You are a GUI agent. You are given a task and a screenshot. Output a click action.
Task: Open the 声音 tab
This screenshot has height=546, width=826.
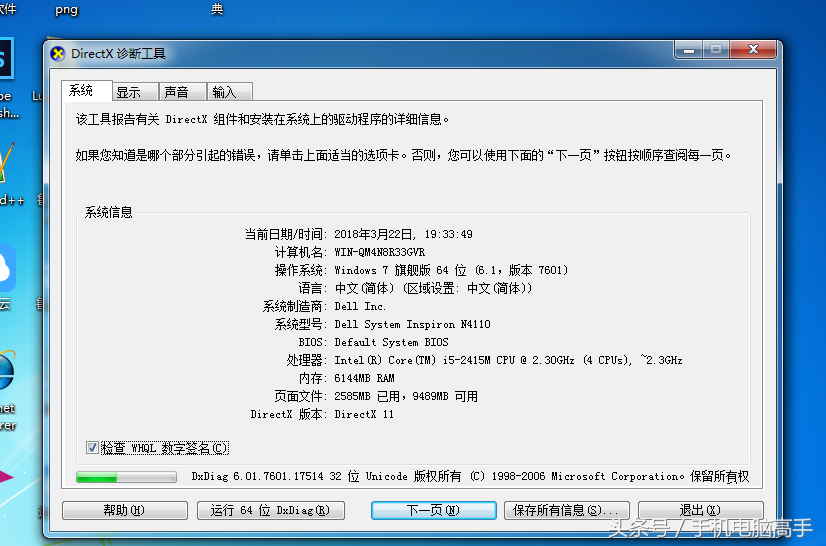click(176, 92)
